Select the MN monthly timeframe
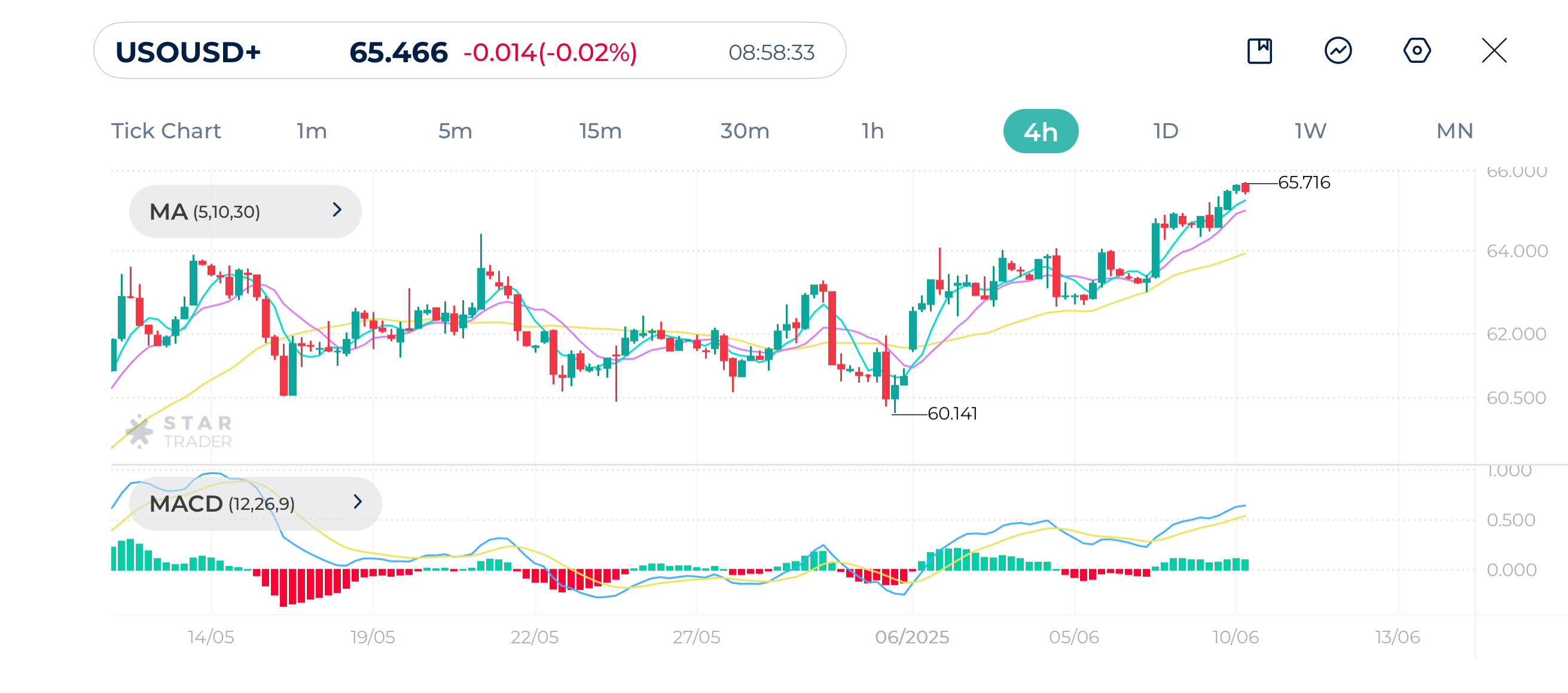 [1454, 132]
